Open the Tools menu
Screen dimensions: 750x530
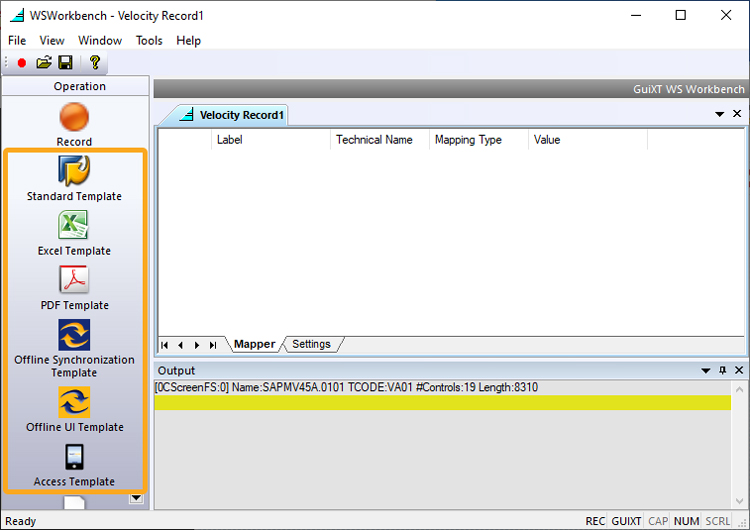(x=149, y=41)
